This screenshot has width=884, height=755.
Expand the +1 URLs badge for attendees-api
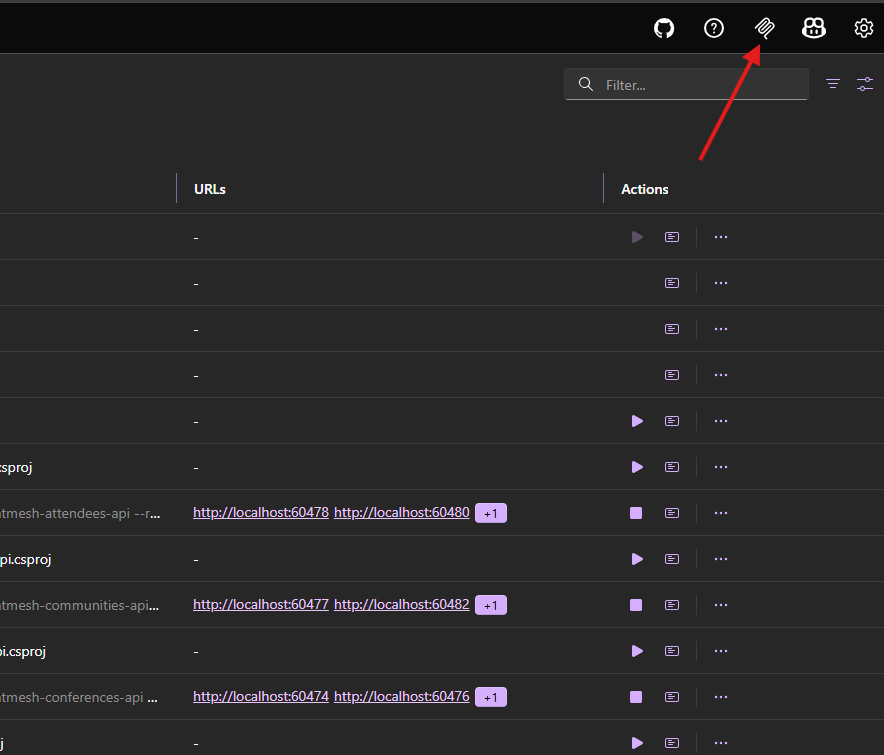click(491, 513)
